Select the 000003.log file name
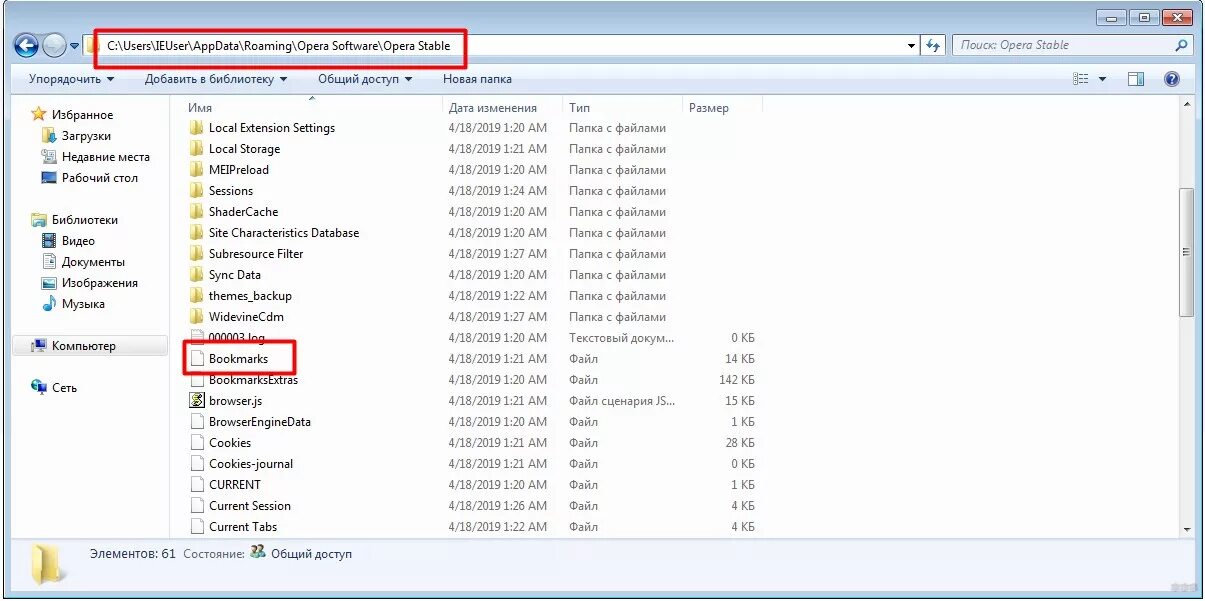Viewport: 1205px width, 601px height. [x=237, y=338]
